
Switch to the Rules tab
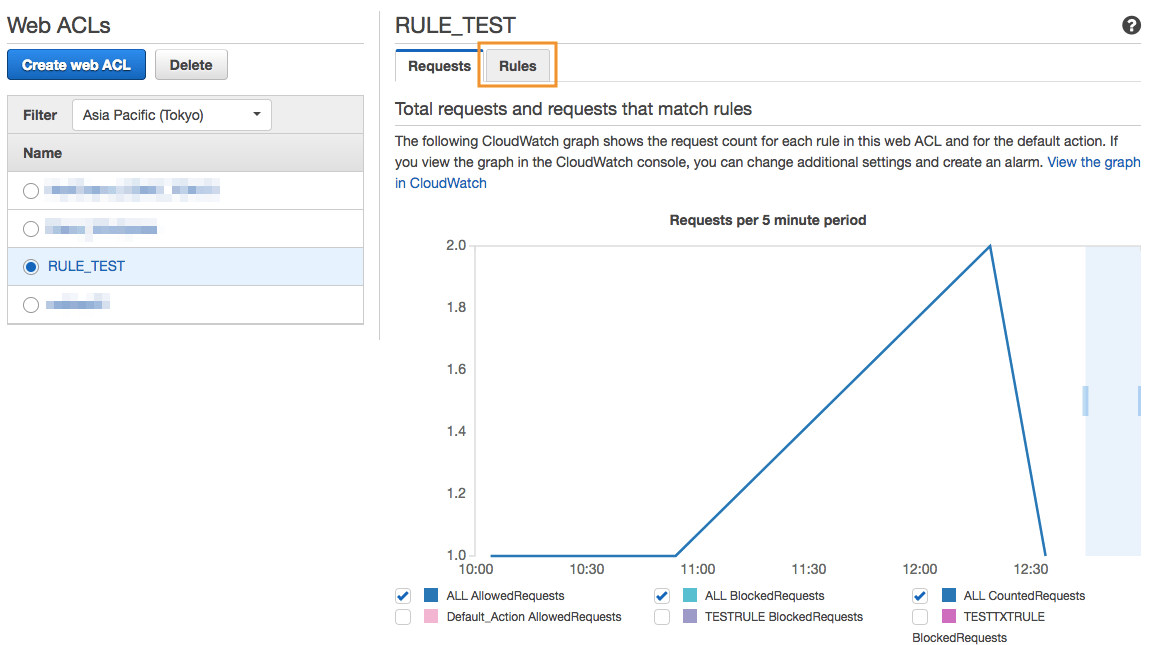(x=517, y=66)
